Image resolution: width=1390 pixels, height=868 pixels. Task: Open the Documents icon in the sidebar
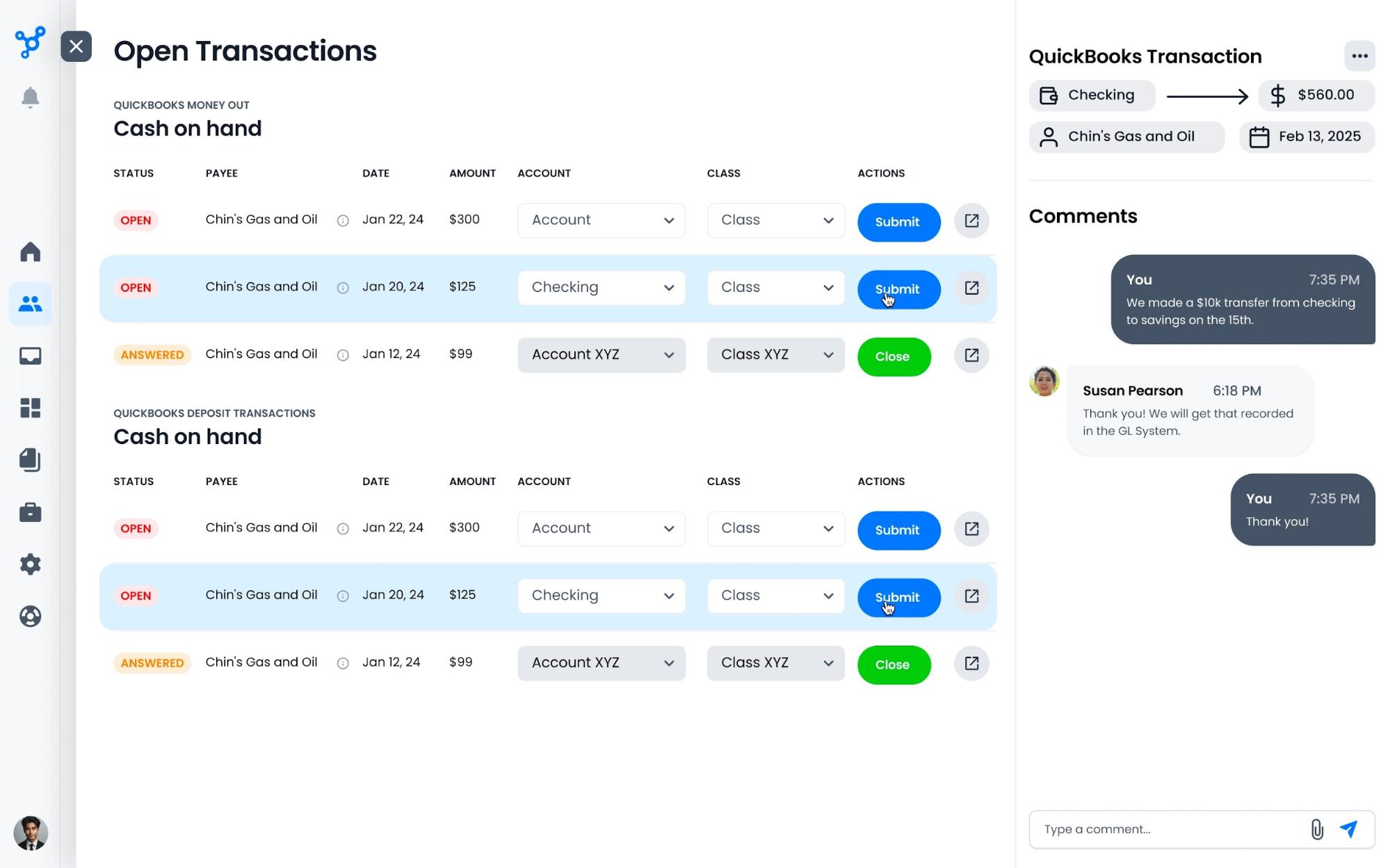tap(31, 460)
